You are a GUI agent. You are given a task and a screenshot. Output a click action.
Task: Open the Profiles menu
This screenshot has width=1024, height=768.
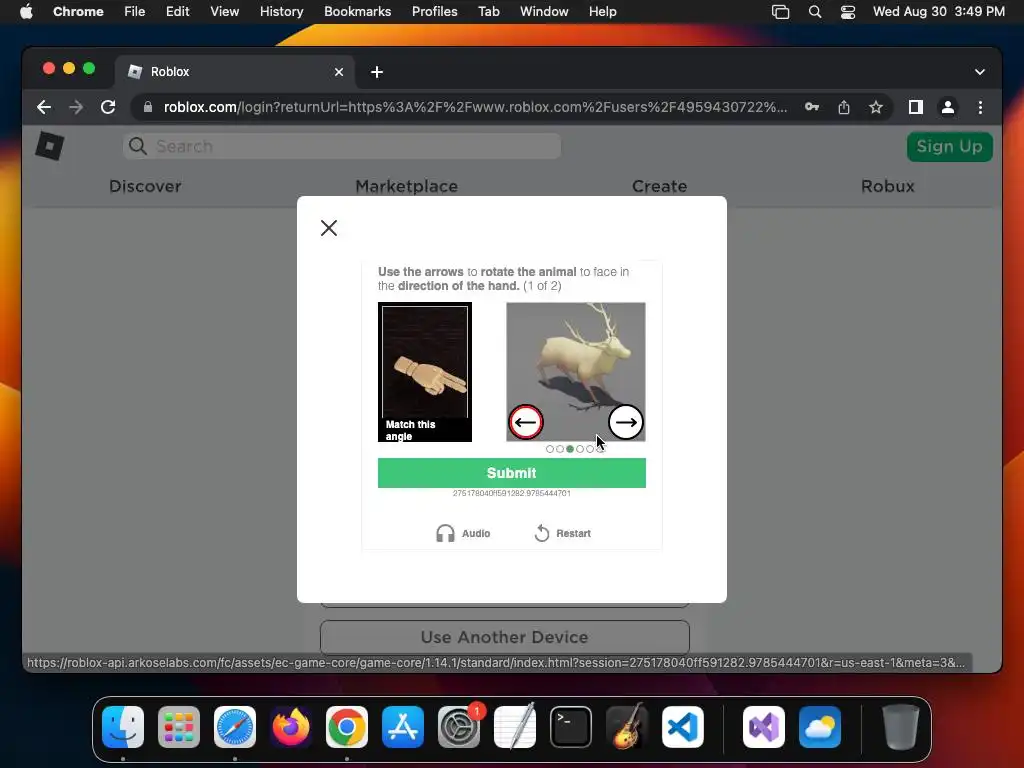tap(434, 11)
